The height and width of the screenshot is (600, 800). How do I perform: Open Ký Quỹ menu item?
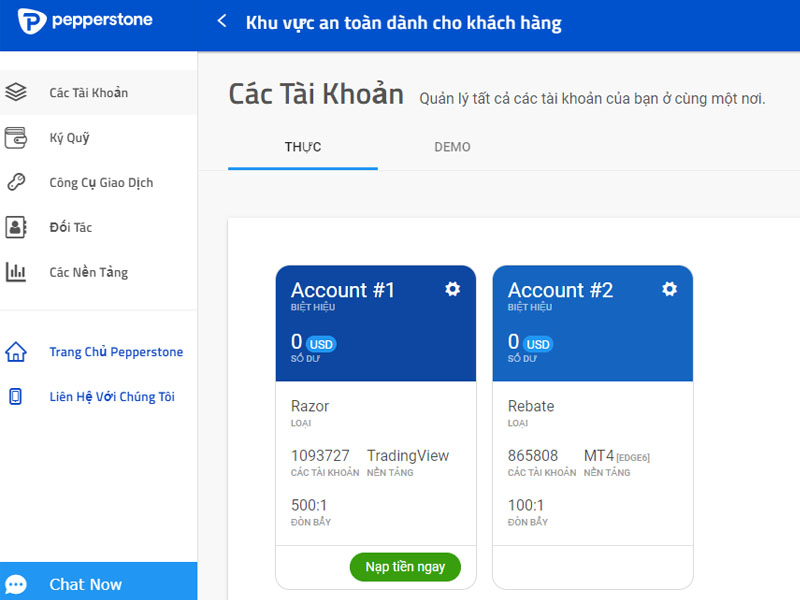[98, 138]
